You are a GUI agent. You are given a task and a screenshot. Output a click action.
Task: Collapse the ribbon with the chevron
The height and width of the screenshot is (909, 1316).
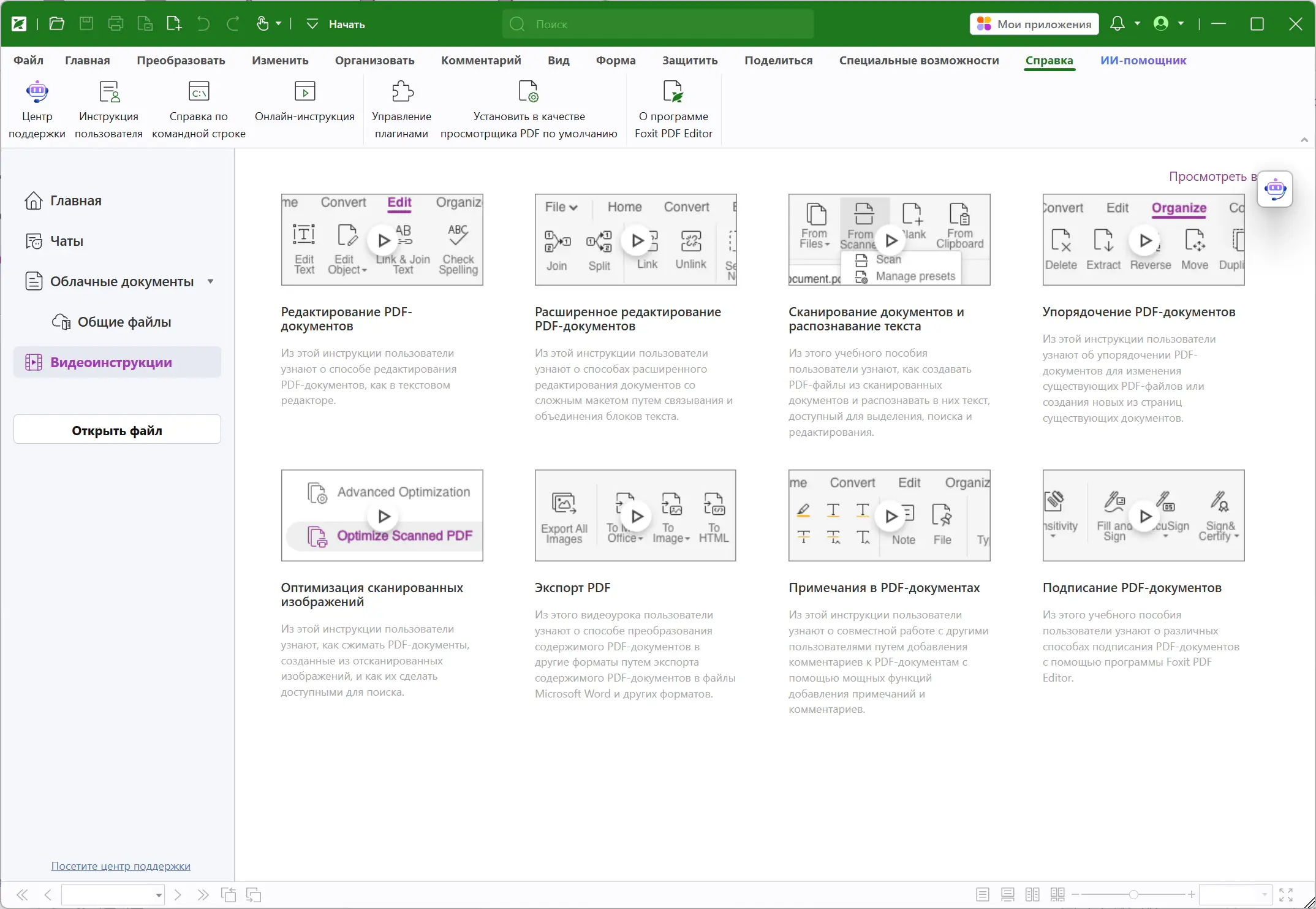1304,140
